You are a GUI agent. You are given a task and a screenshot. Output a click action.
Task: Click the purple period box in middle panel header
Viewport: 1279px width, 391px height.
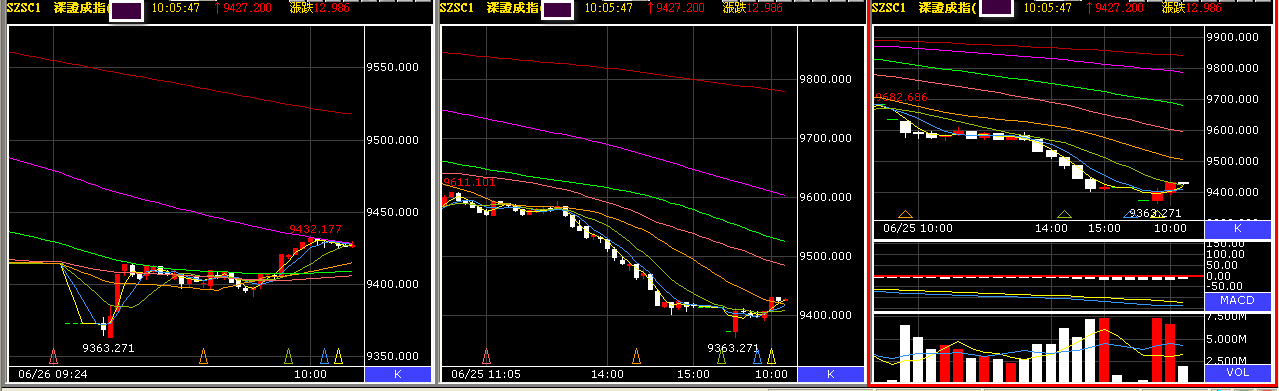coord(557,10)
